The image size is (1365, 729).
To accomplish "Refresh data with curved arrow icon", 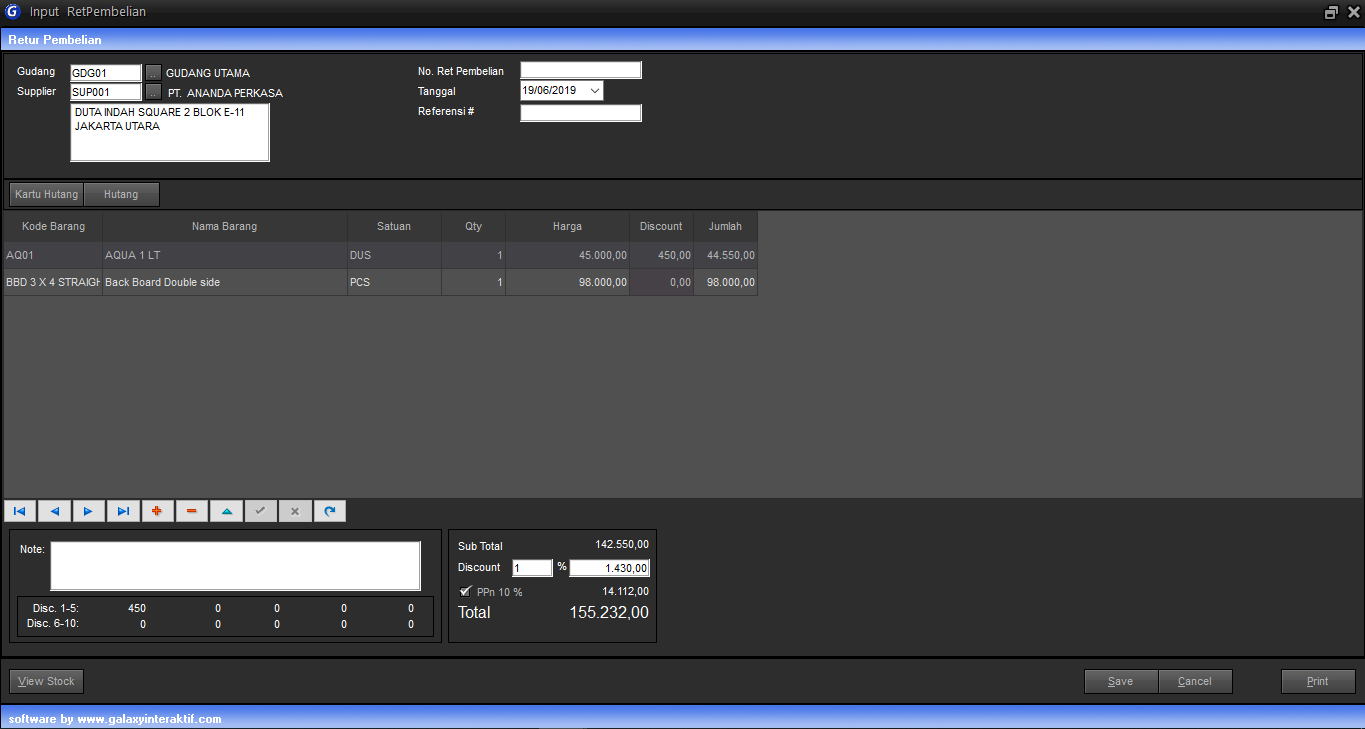I will click(x=329, y=511).
